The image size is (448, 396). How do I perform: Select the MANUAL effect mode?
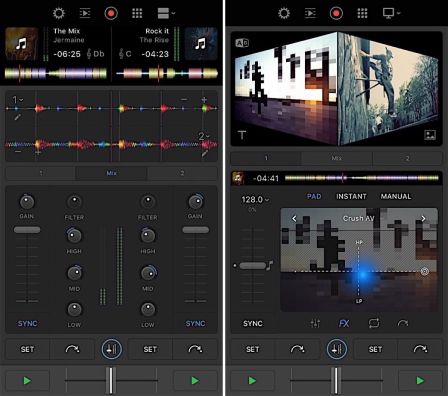(396, 196)
